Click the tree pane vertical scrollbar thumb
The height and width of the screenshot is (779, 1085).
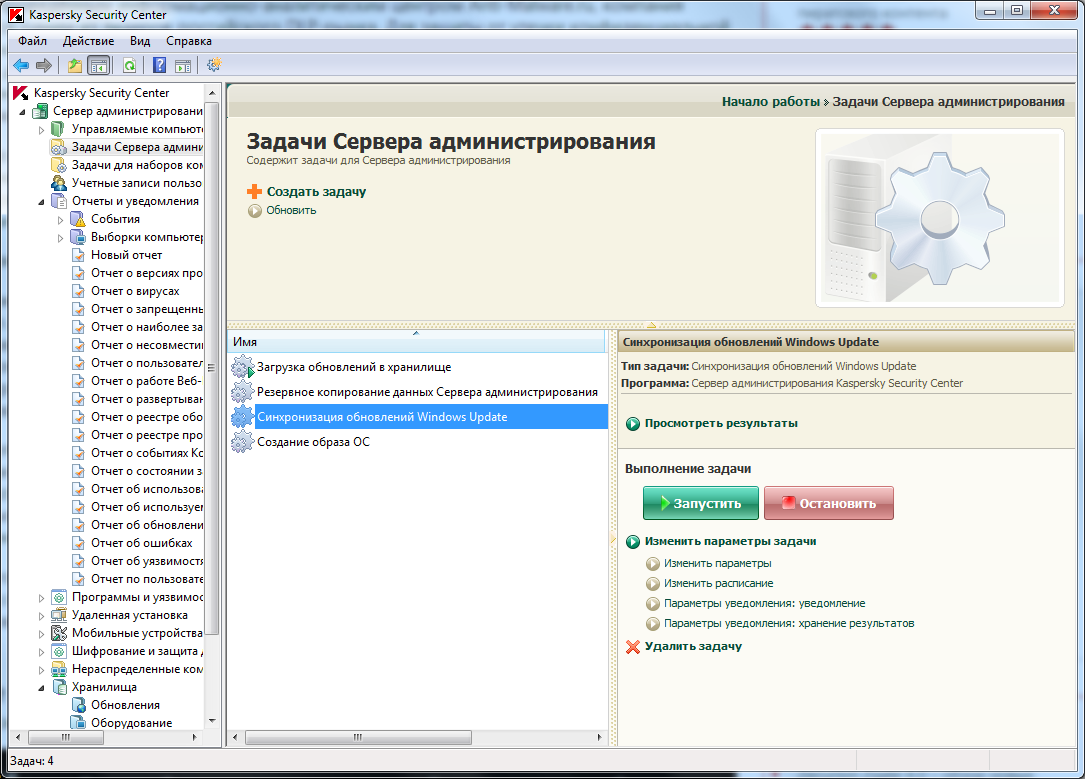[212, 369]
